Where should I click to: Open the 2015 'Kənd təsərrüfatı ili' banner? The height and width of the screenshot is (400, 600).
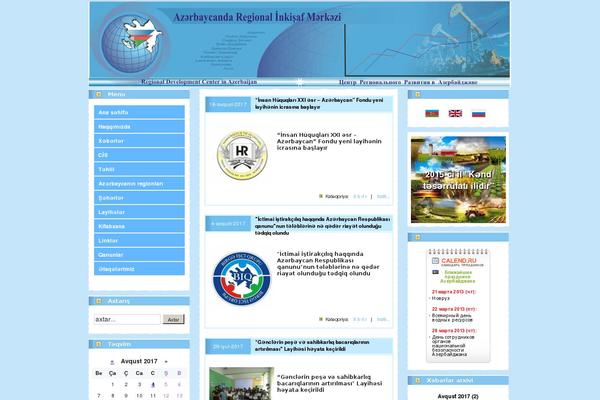pyautogui.click(x=458, y=180)
